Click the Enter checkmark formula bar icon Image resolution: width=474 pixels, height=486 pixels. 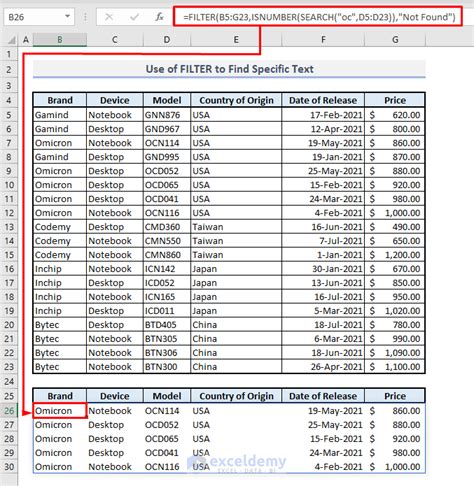(134, 17)
